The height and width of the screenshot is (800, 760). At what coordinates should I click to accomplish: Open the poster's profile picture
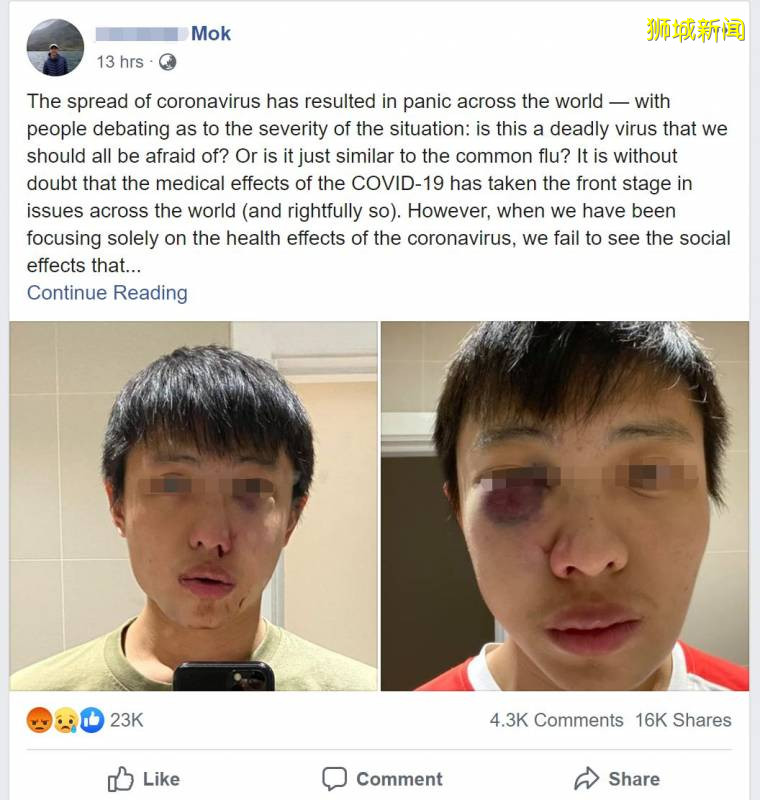(x=55, y=47)
